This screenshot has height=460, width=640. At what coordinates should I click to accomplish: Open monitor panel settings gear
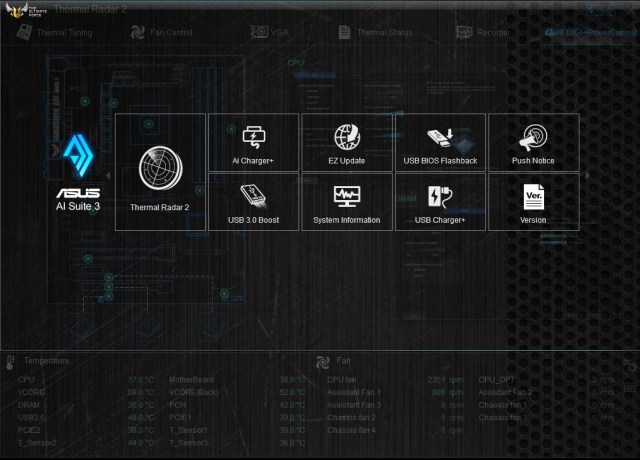(x=629, y=363)
